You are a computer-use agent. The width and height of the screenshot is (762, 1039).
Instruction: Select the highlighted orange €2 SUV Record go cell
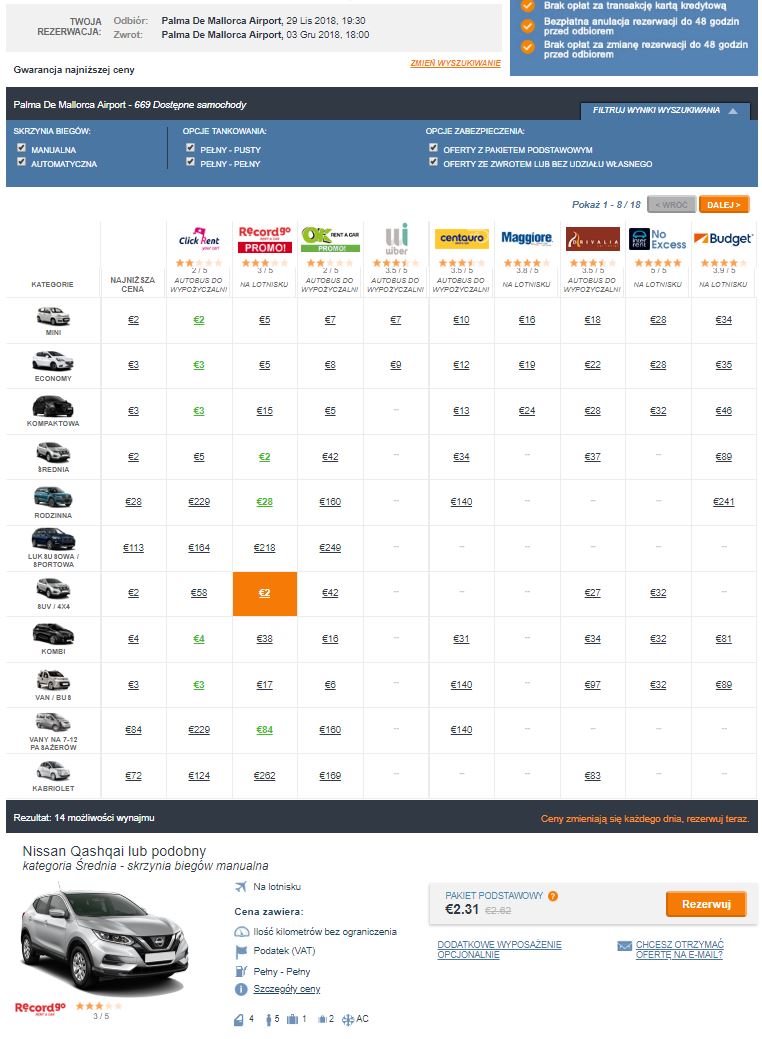point(264,594)
